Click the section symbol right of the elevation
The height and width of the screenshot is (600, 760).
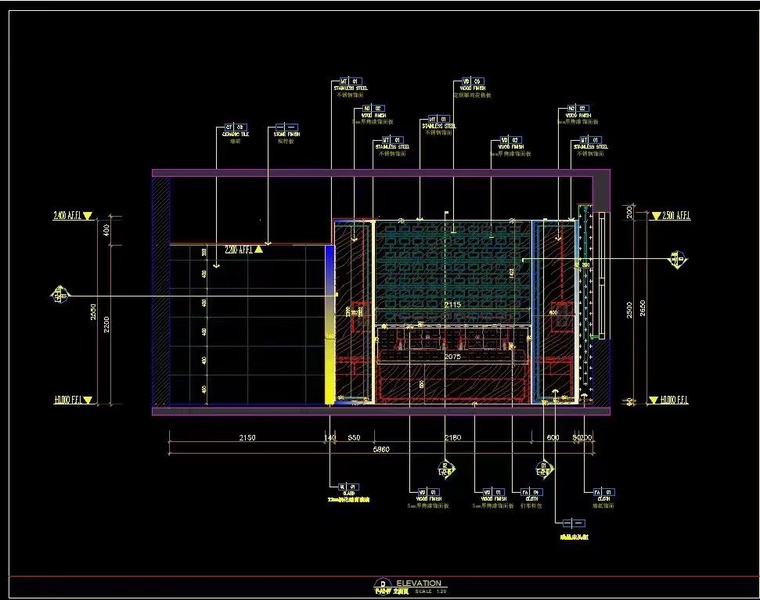tap(677, 260)
